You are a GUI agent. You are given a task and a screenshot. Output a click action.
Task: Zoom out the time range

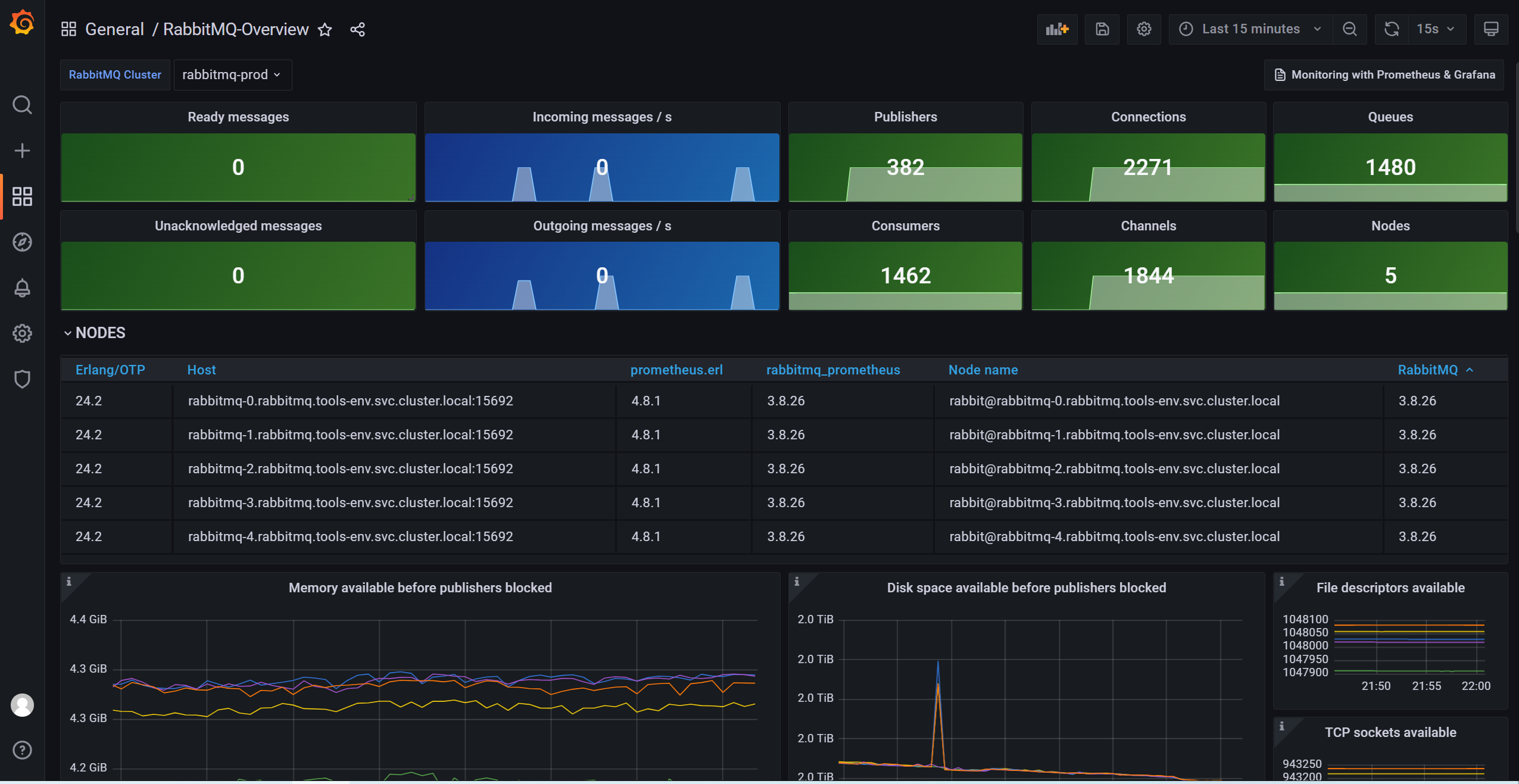(1350, 29)
